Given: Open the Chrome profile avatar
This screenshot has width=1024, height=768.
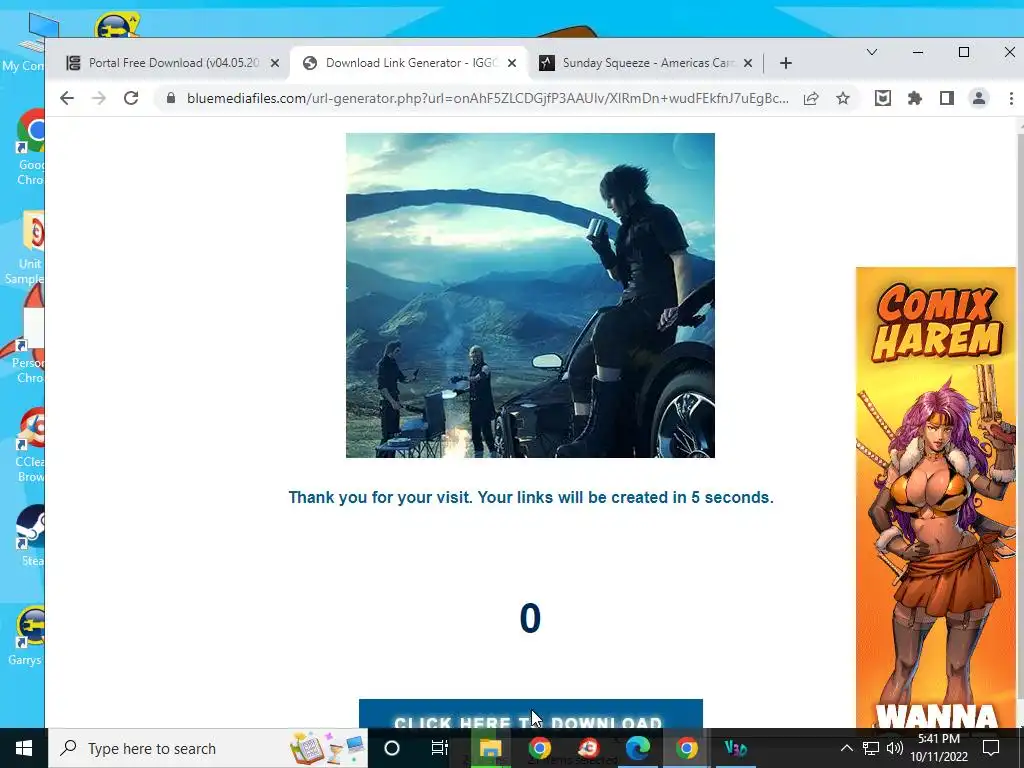Looking at the screenshot, I should (979, 99).
